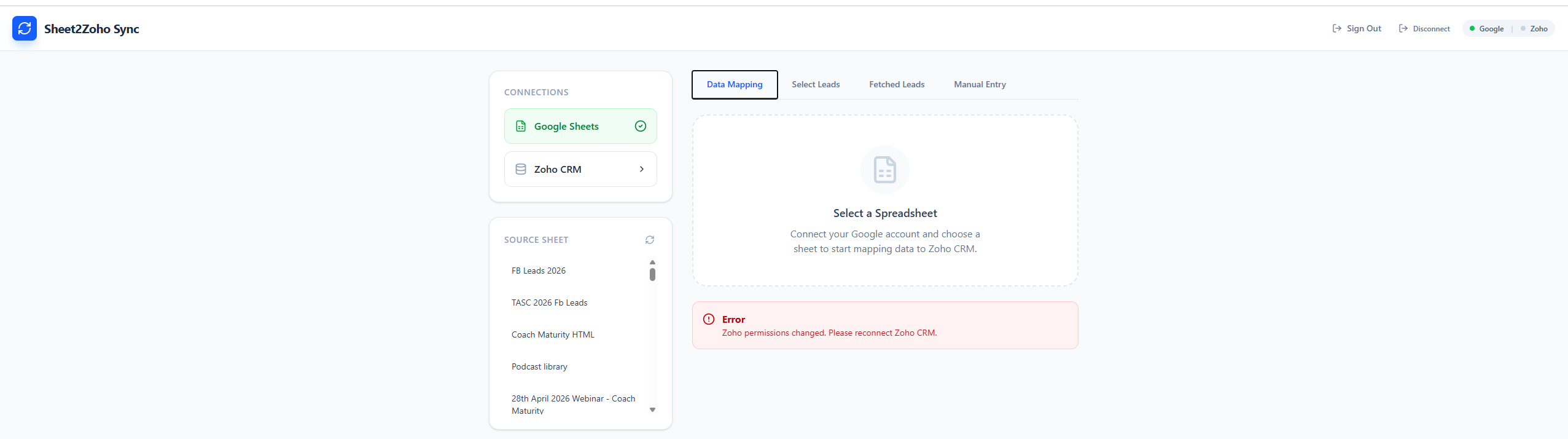The height and width of the screenshot is (439, 1568).
Task: Click the Zoho status label
Action: [1539, 29]
